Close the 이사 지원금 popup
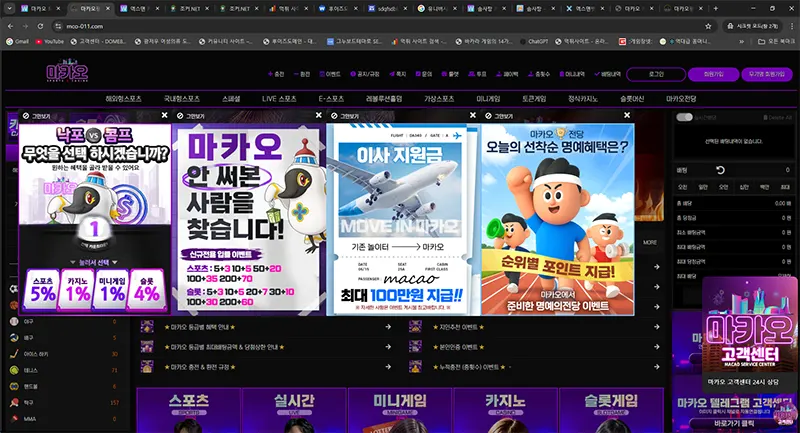The width and height of the screenshot is (800, 433). click(x=472, y=116)
